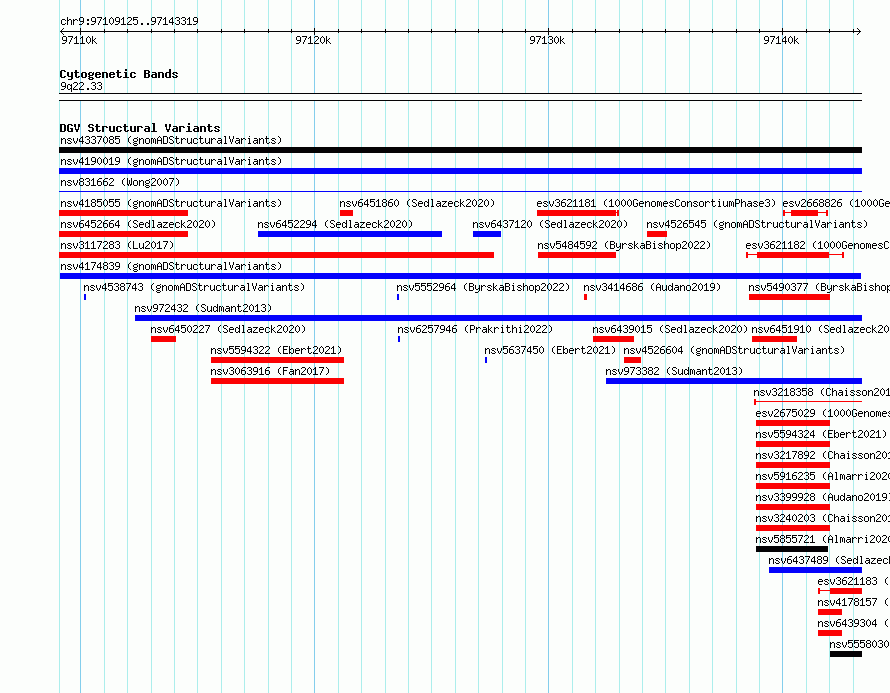This screenshot has height=693, width=890.
Task: Click the nsv6452664 (Sedlazeck2020) label
Action: point(138,224)
